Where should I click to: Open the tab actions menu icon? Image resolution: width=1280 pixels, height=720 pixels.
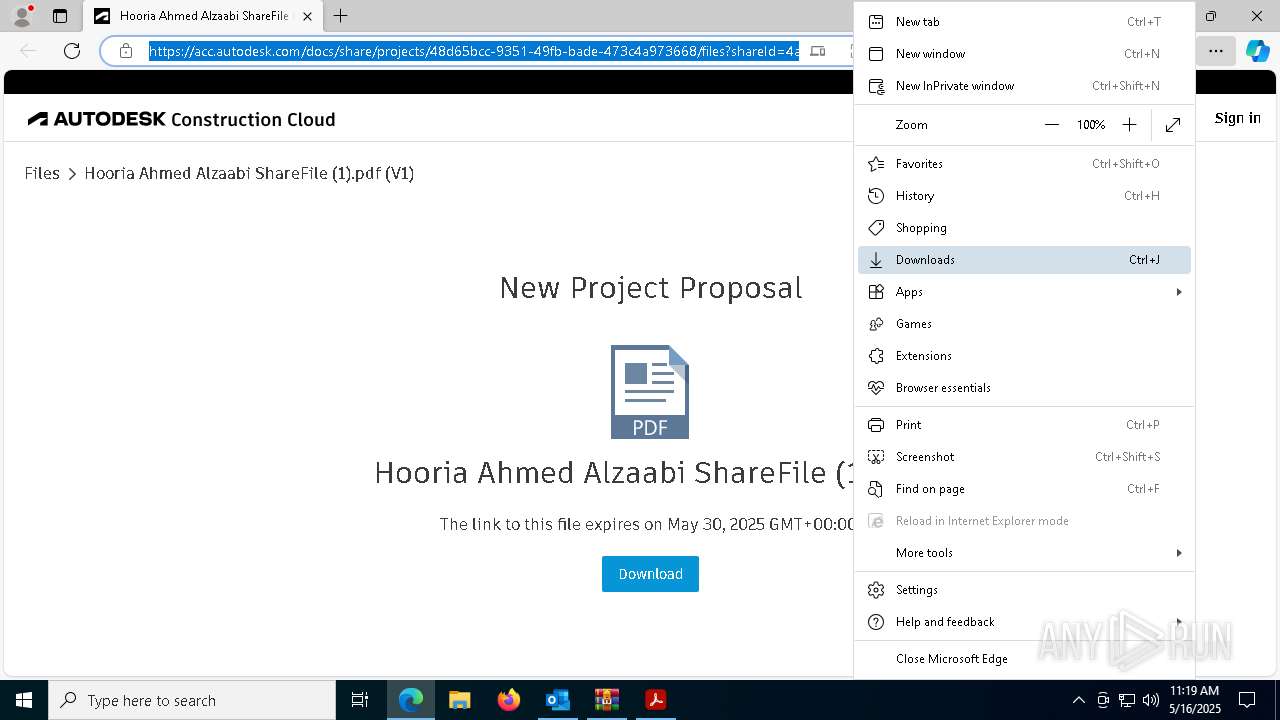coord(60,16)
